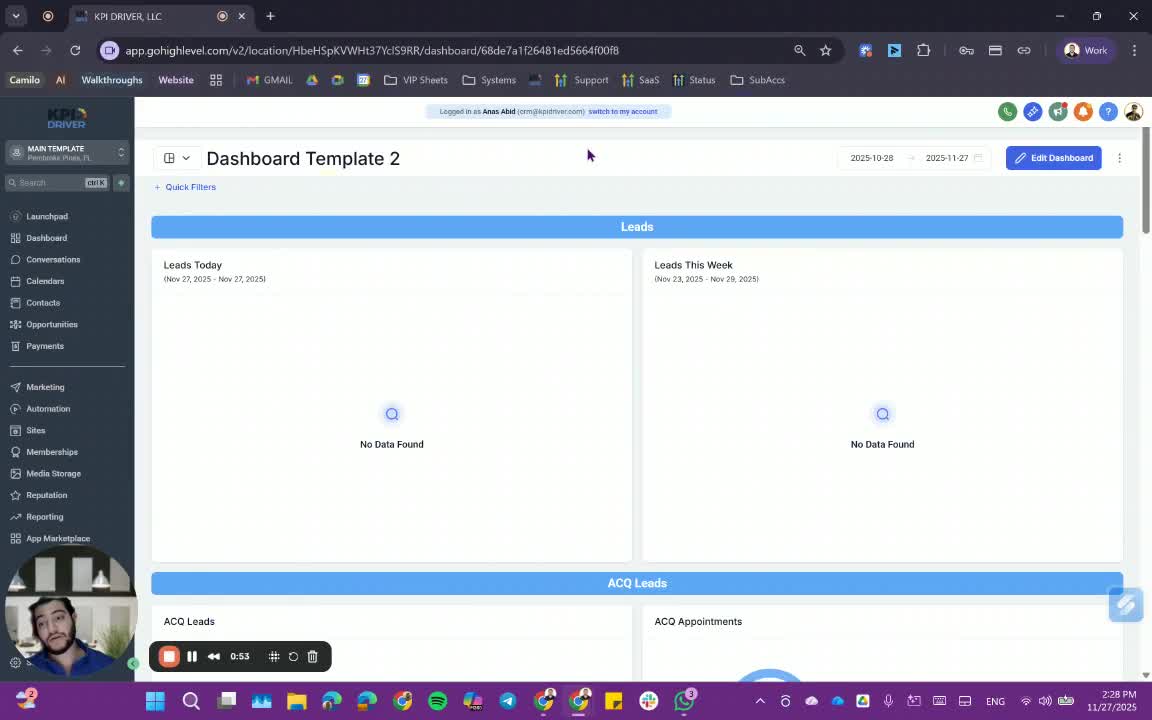Open the user avatar in app header

(x=1133, y=112)
